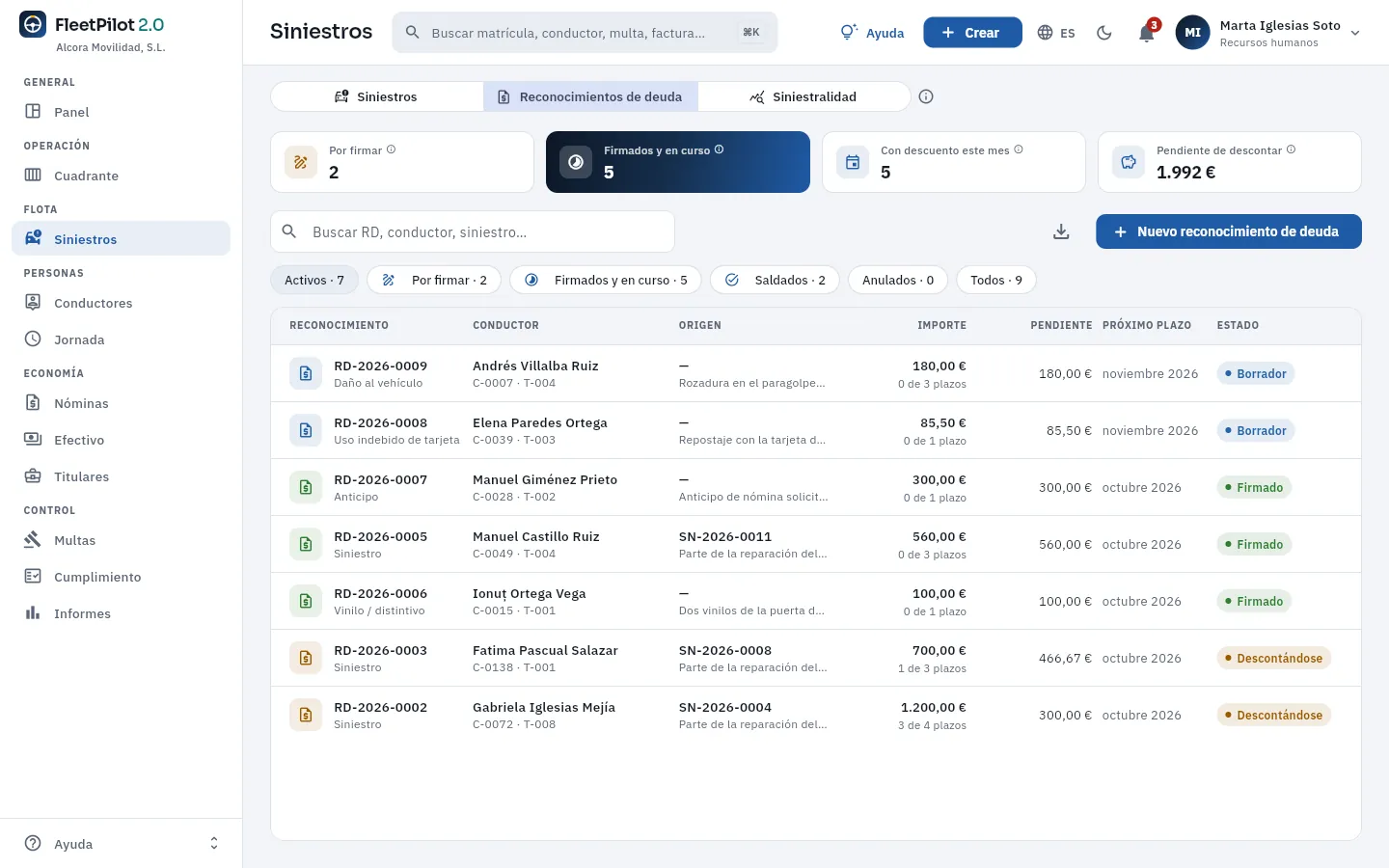Click the Crear button in header
This screenshot has height=868, width=1389.
[x=972, y=33]
